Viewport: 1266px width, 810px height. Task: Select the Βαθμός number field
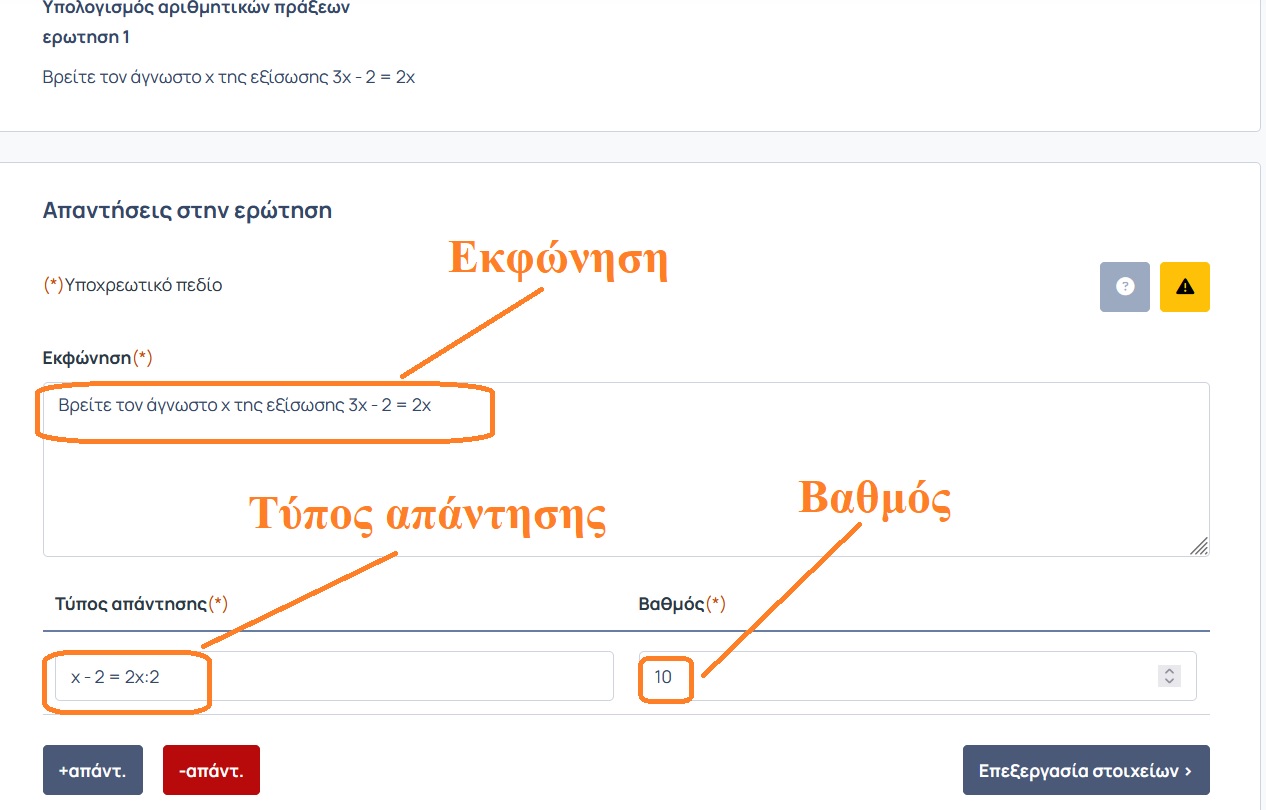click(x=900, y=677)
